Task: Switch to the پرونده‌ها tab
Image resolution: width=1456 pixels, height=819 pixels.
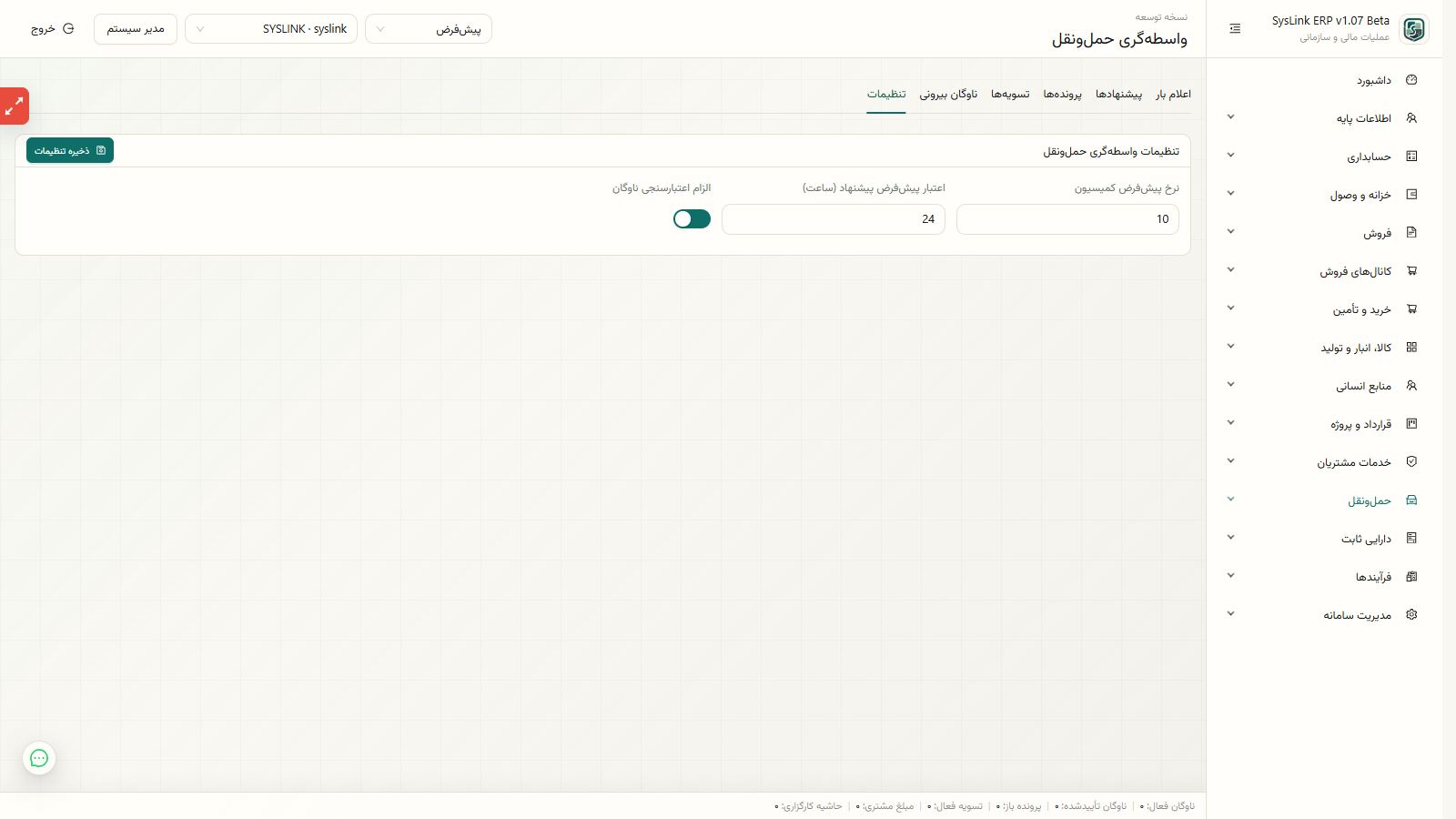Action: 1062,95
